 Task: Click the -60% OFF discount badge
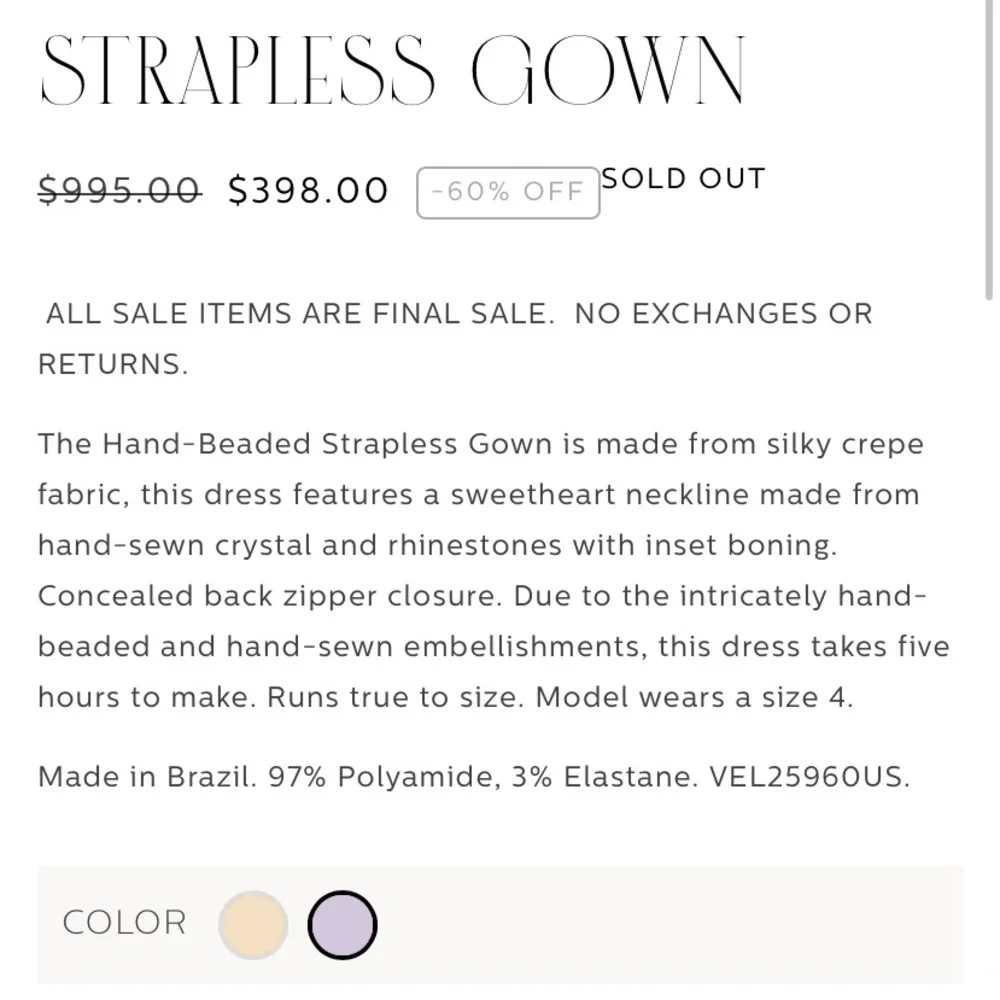(508, 192)
